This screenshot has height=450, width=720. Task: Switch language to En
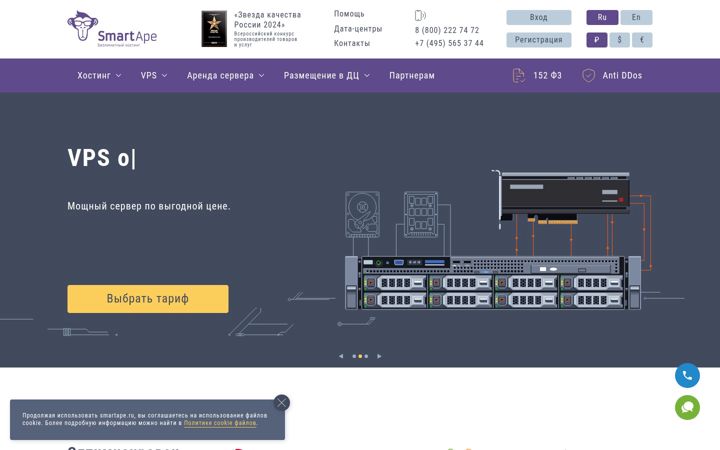[x=636, y=17]
